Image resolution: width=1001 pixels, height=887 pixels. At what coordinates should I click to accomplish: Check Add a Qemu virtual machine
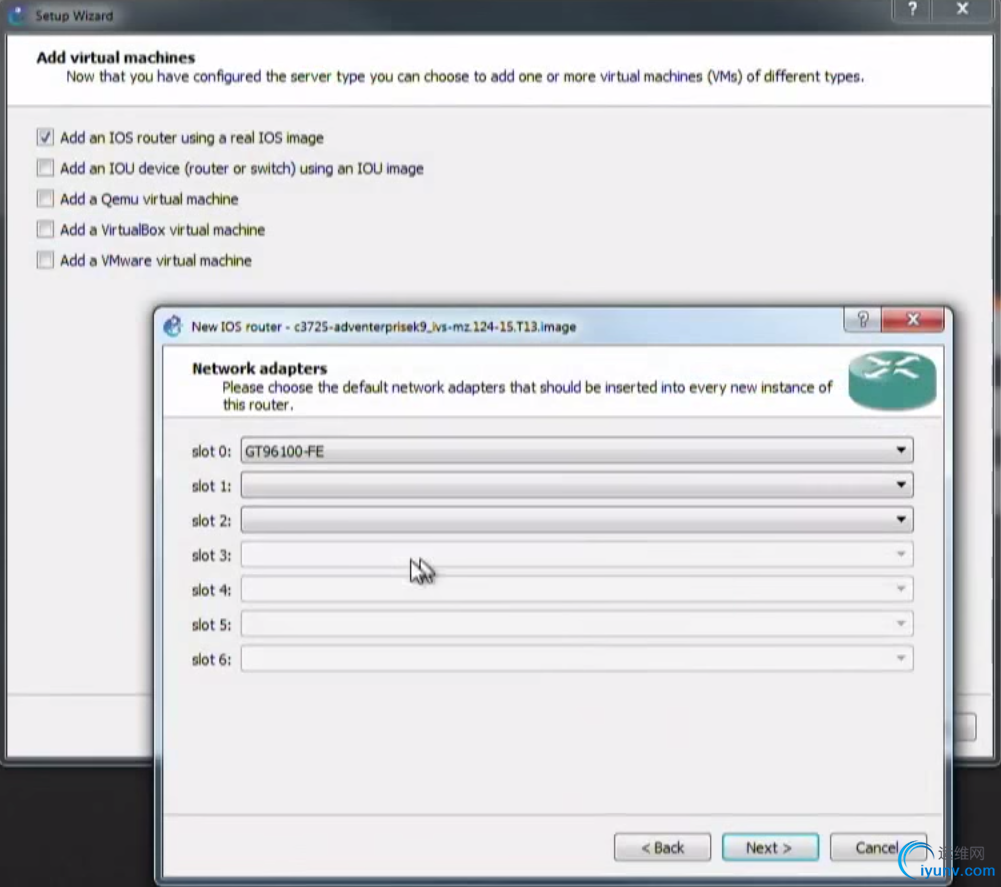pos(45,199)
